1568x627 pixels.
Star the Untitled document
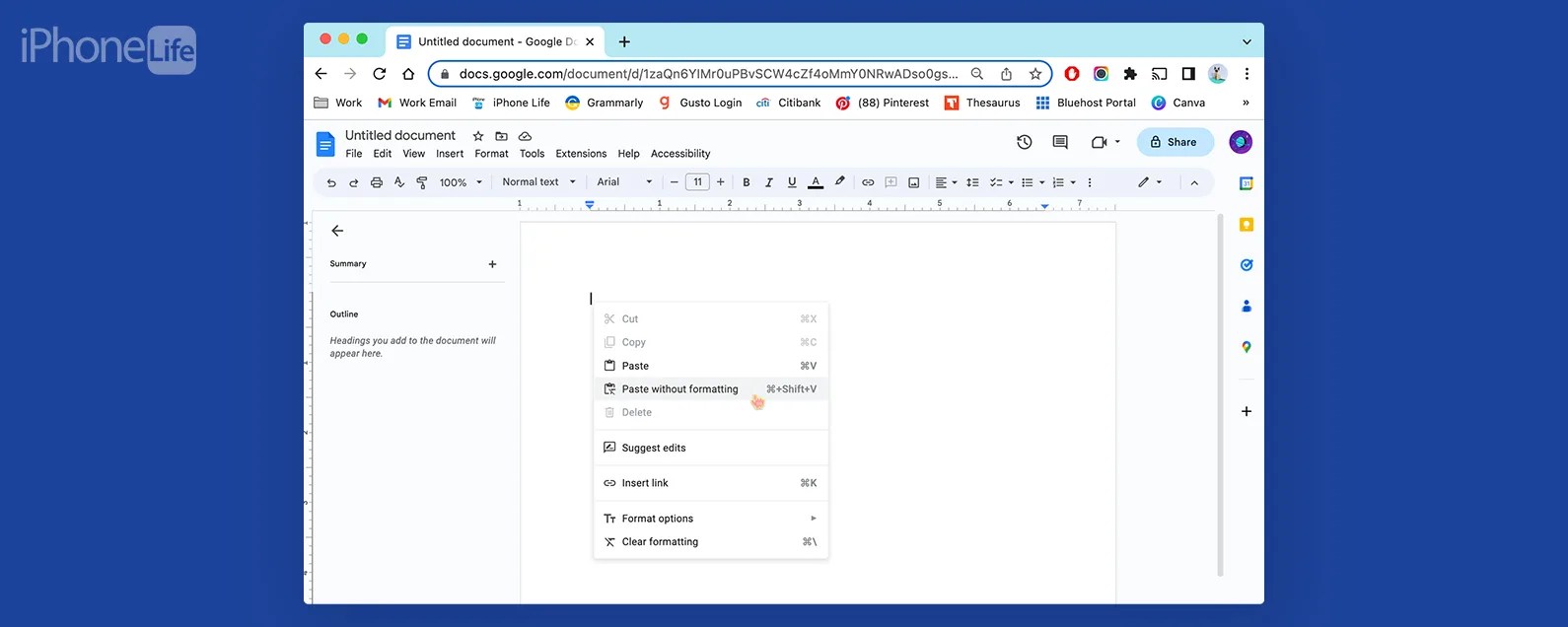(x=478, y=136)
